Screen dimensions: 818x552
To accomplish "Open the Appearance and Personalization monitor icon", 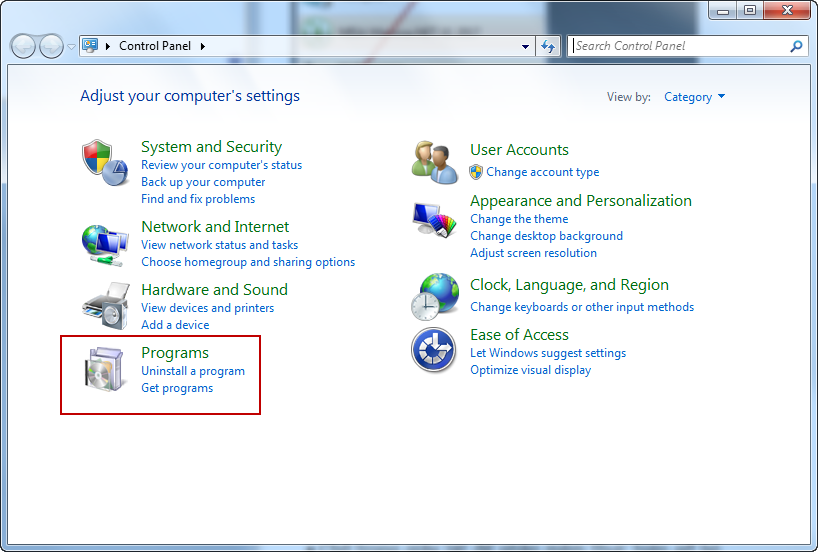I will coord(435,220).
